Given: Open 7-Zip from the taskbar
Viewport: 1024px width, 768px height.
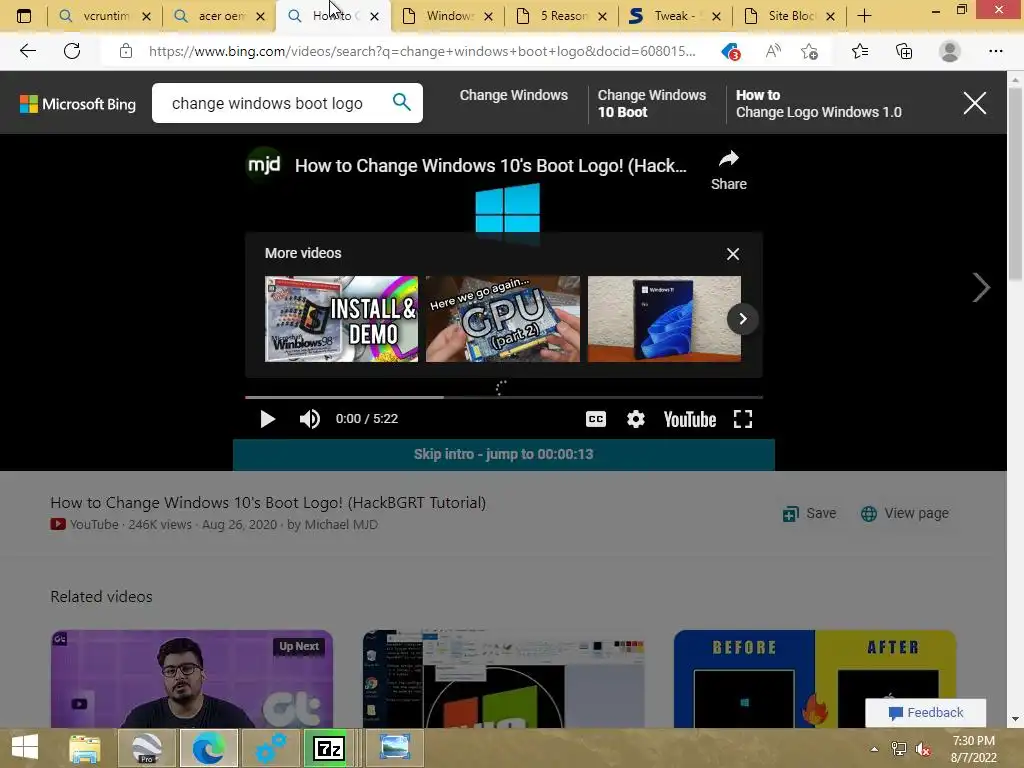Looking at the screenshot, I should (x=329, y=748).
